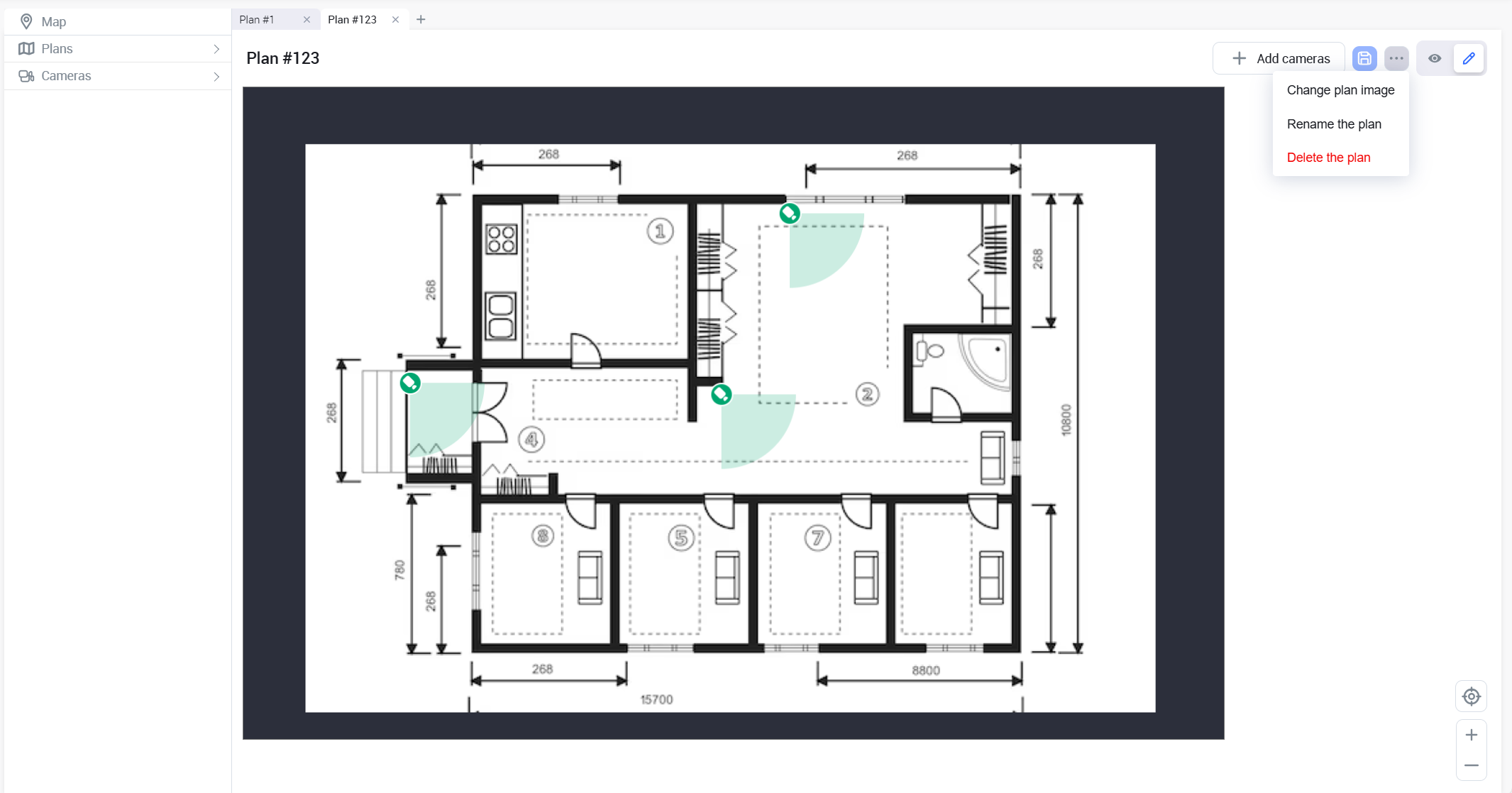1512x793 pixels.
Task: Open a new plan with the plus icon
Action: pos(421,19)
